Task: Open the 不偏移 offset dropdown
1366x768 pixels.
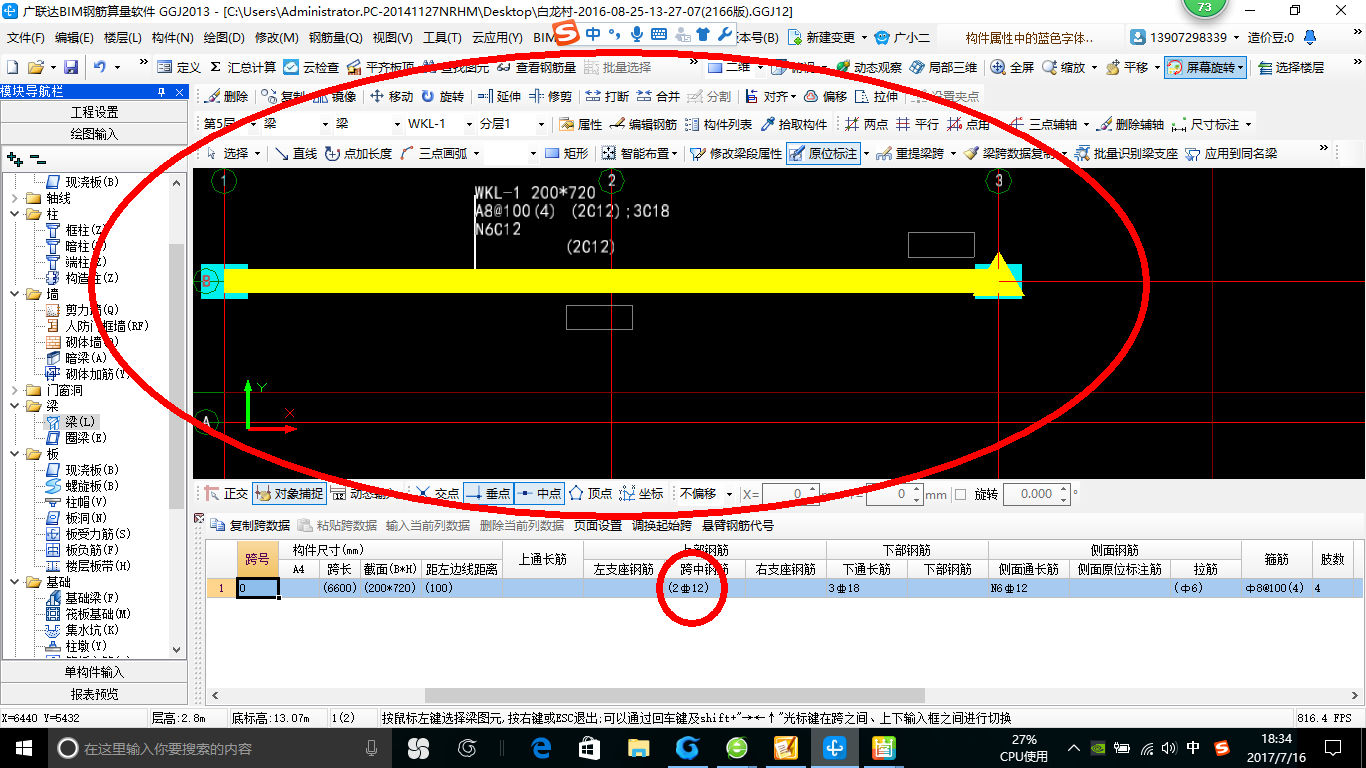Action: coord(707,494)
